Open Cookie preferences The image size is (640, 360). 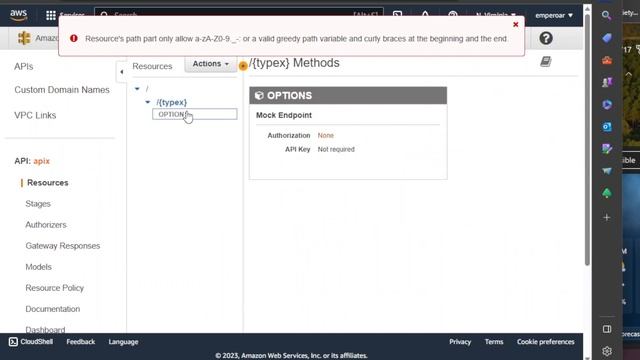pos(545,342)
